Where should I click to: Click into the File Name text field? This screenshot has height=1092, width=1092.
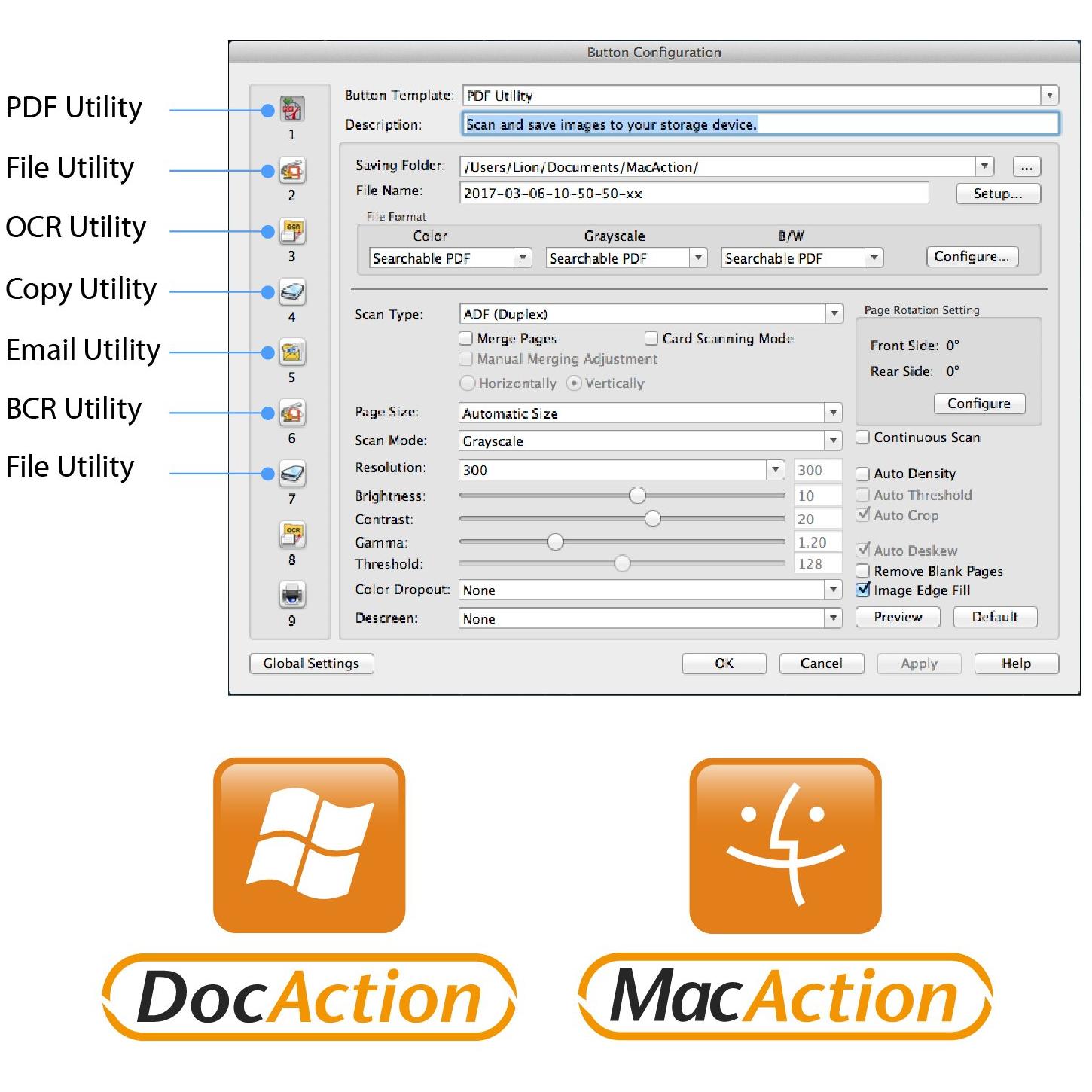coord(693,194)
